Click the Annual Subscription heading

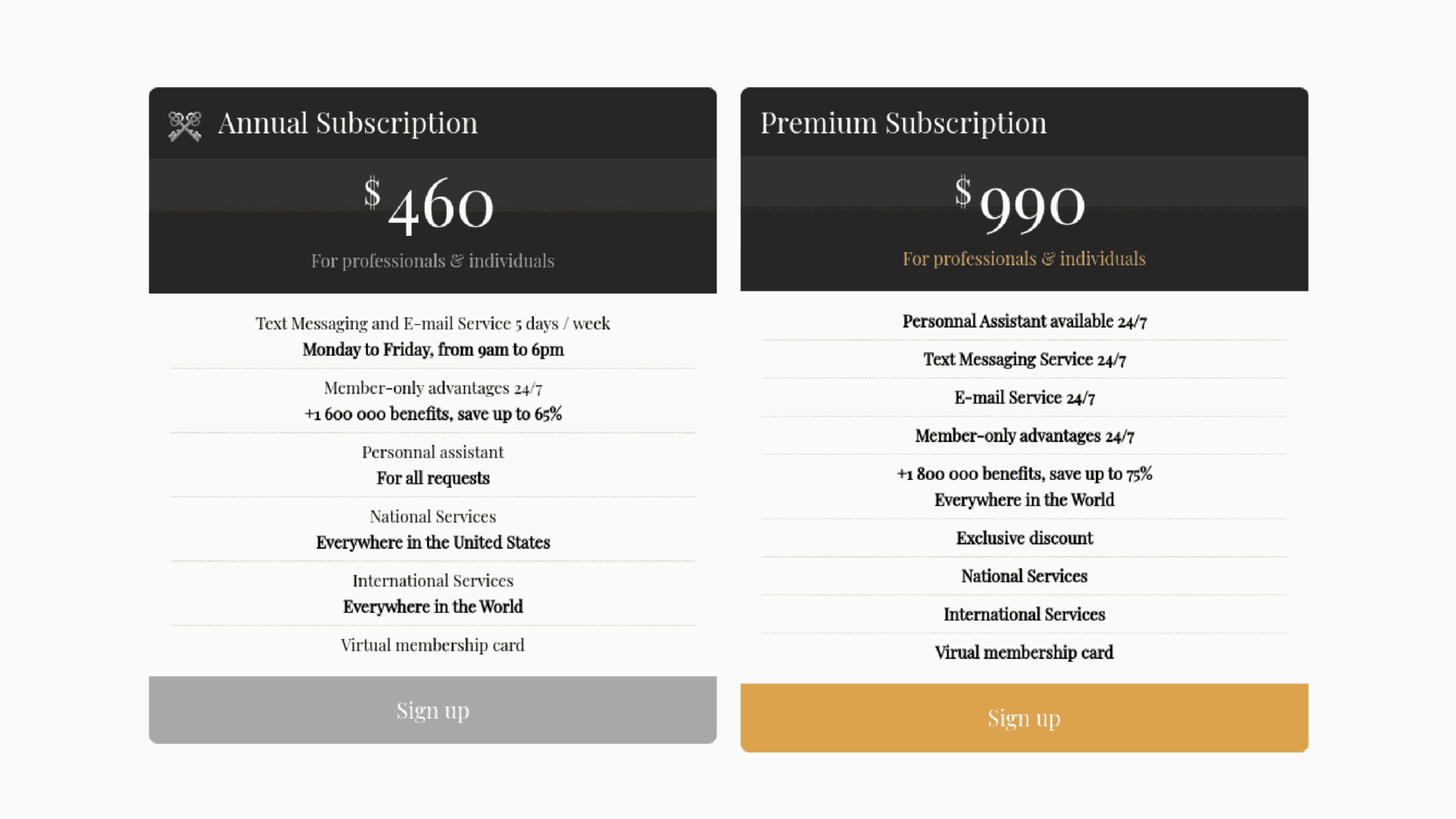pyautogui.click(x=347, y=123)
